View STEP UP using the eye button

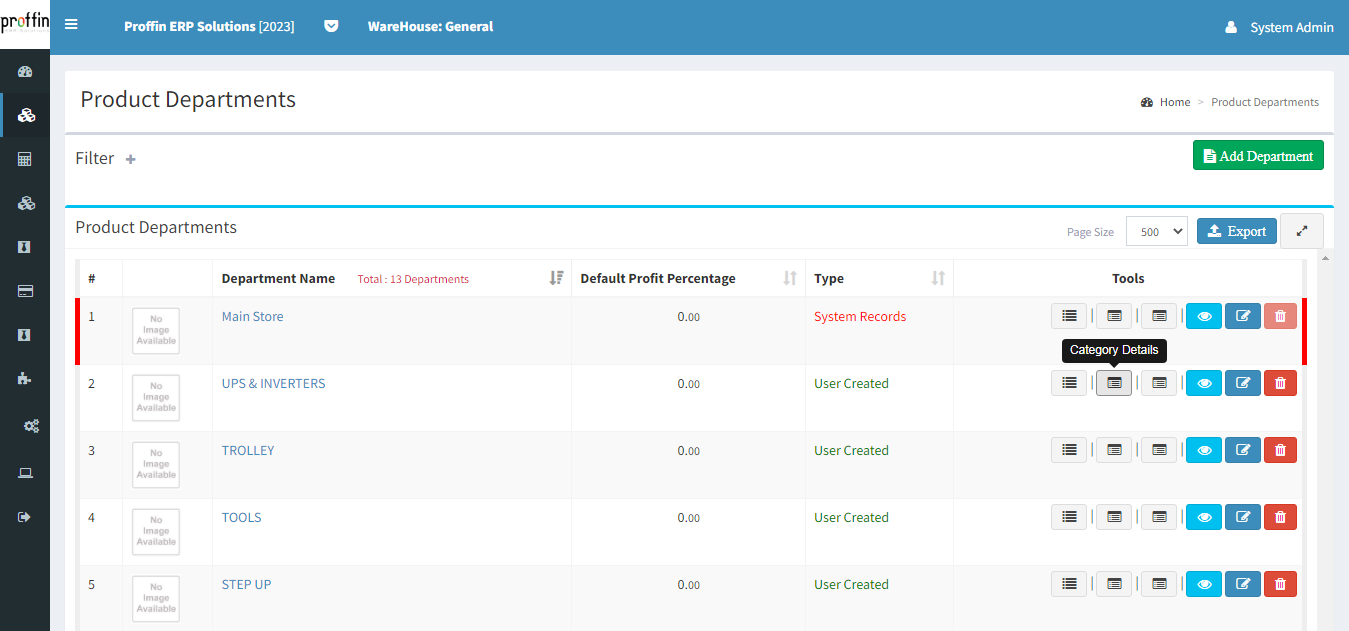[x=1204, y=584]
